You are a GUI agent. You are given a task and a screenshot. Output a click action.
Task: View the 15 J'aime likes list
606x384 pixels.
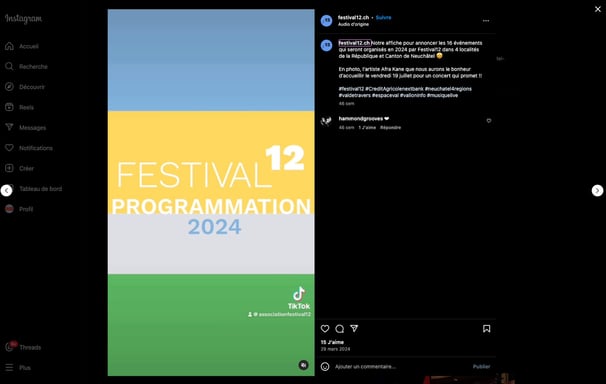[x=332, y=342]
